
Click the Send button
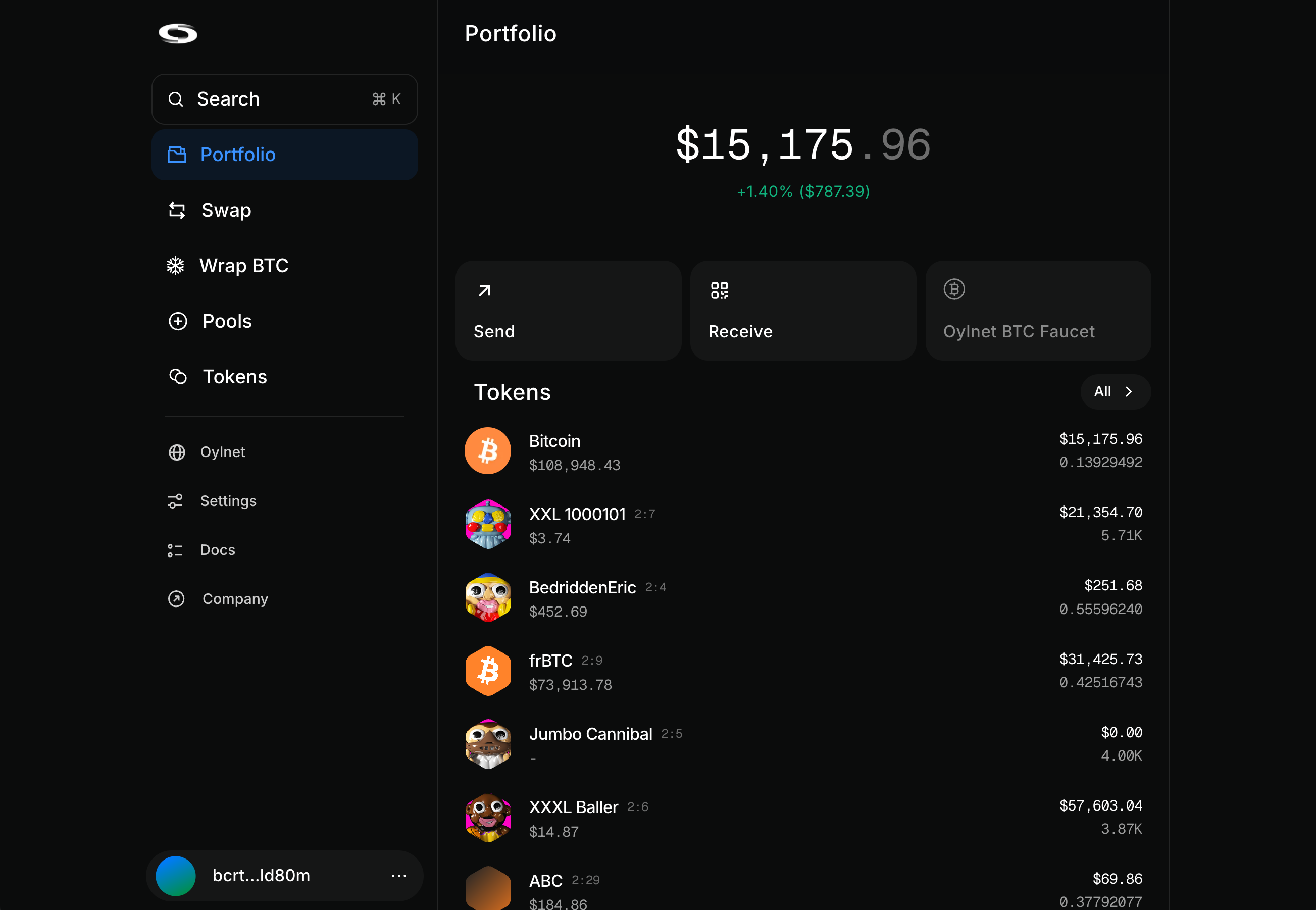pyautogui.click(x=569, y=311)
